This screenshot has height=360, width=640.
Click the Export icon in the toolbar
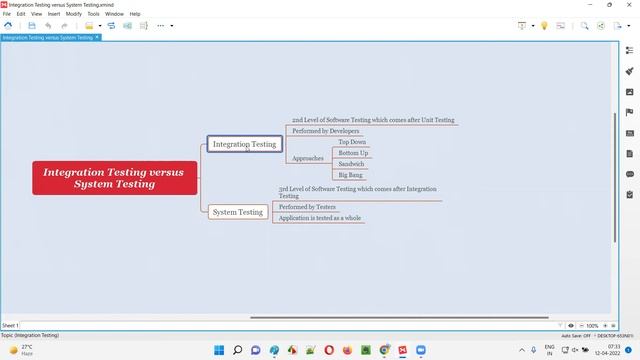[617, 26]
